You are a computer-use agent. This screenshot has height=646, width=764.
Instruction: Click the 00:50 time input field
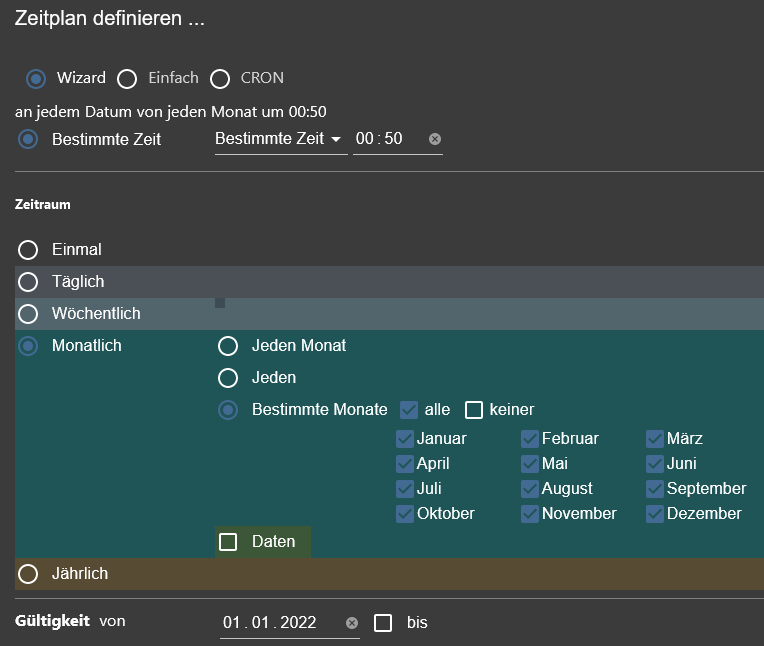pyautogui.click(x=390, y=139)
